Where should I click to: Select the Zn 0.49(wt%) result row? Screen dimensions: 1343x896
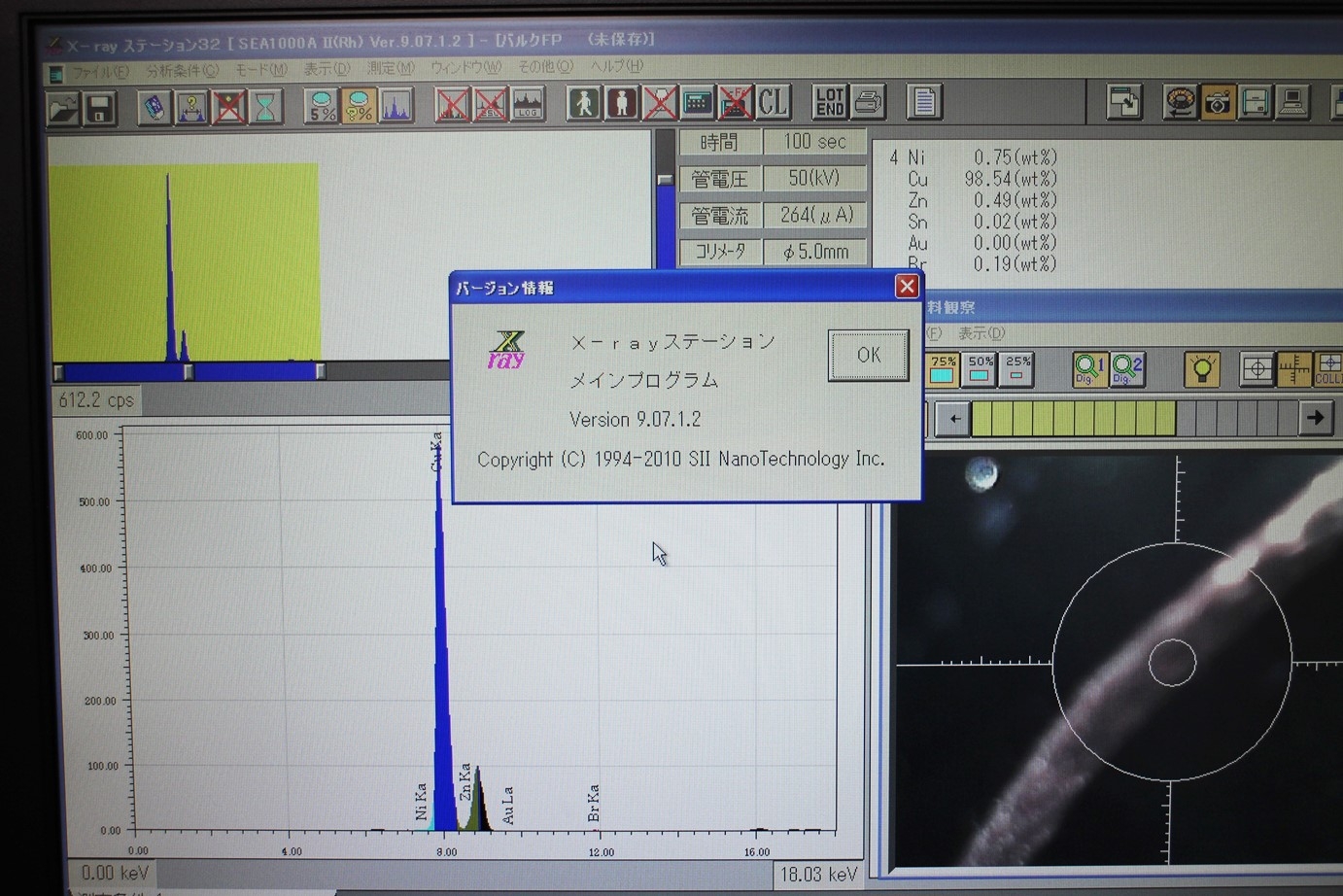click(981, 200)
